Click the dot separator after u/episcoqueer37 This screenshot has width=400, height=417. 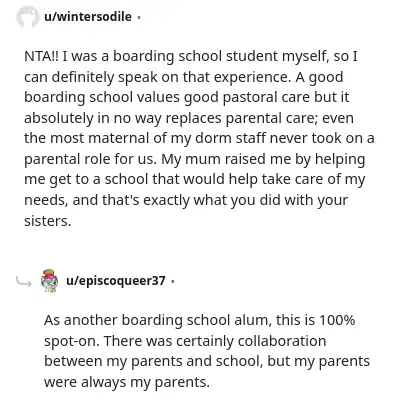172,282
